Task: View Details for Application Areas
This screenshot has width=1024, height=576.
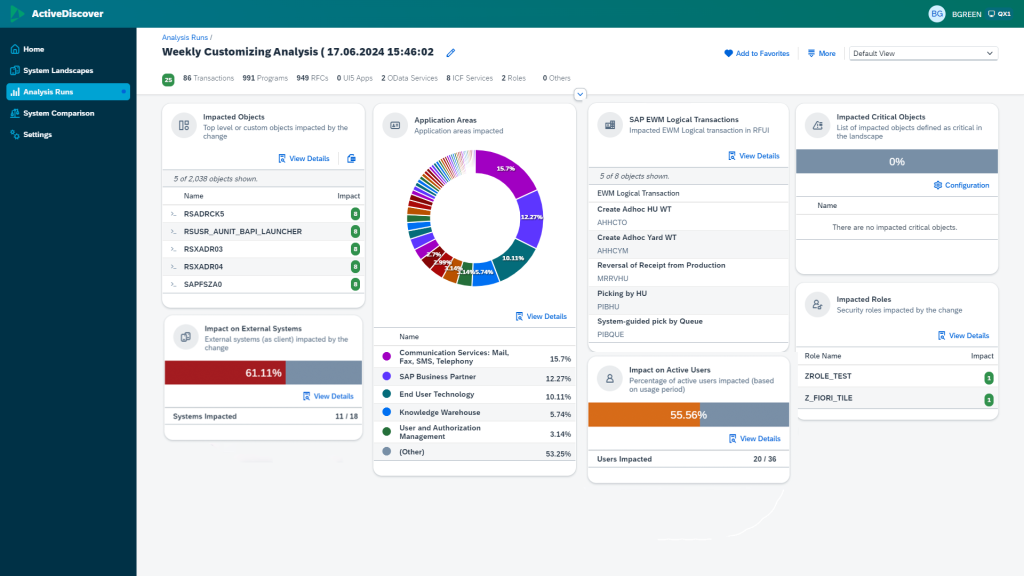Action: 541,316
